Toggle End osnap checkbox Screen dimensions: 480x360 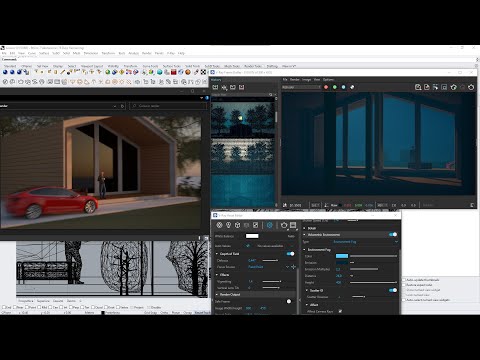pyautogui.click(x=4, y=307)
